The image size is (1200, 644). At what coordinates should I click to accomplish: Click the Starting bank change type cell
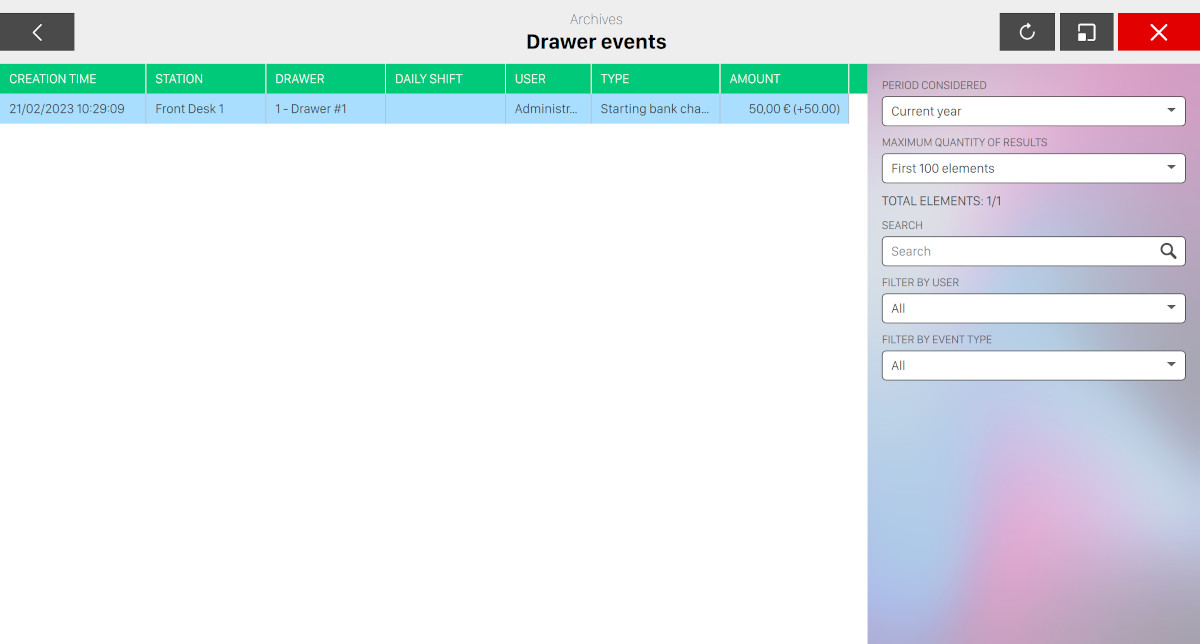[654, 109]
